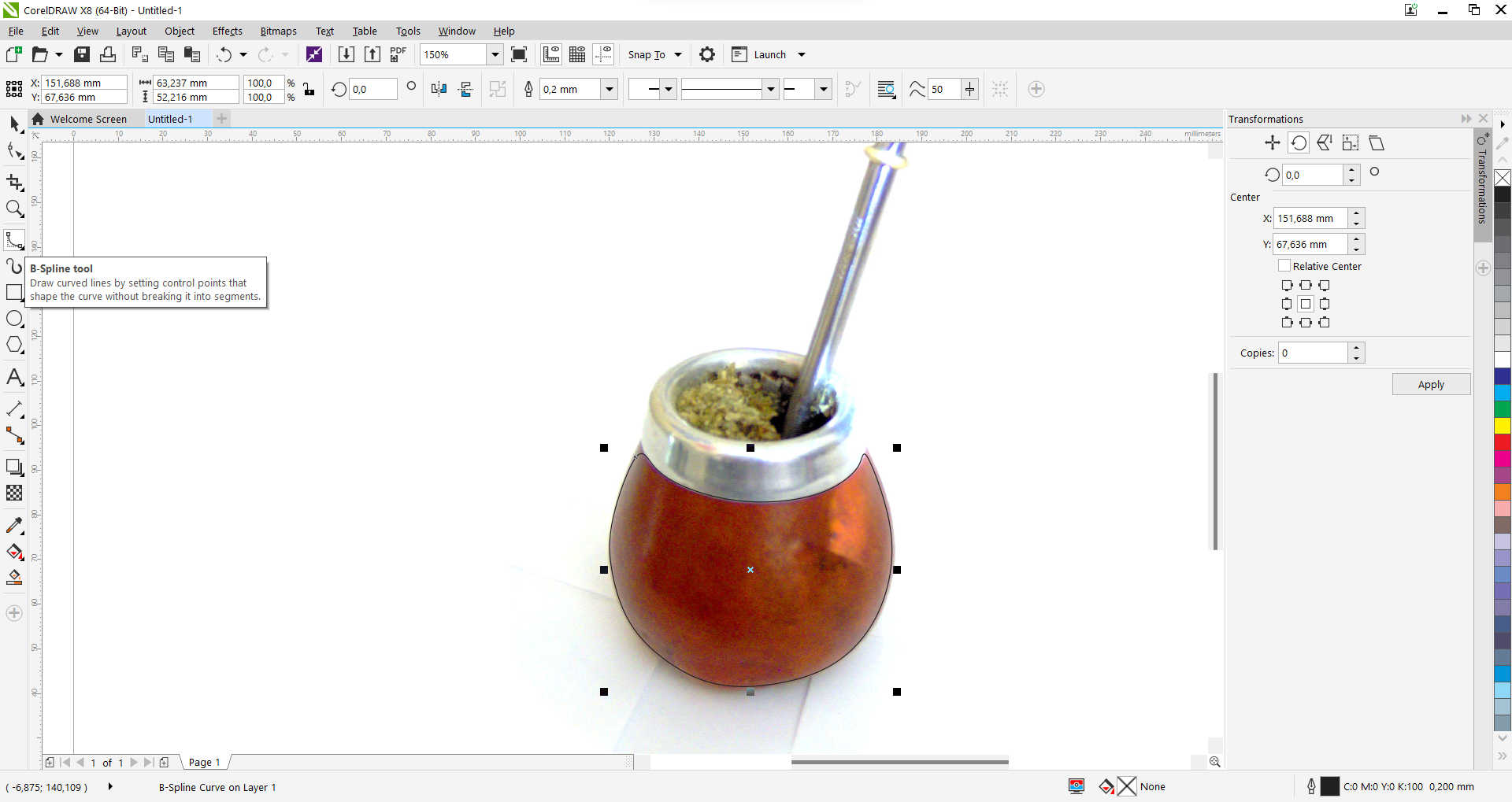Select the Color Eyedropper tool
The image size is (1512, 802).
14,525
